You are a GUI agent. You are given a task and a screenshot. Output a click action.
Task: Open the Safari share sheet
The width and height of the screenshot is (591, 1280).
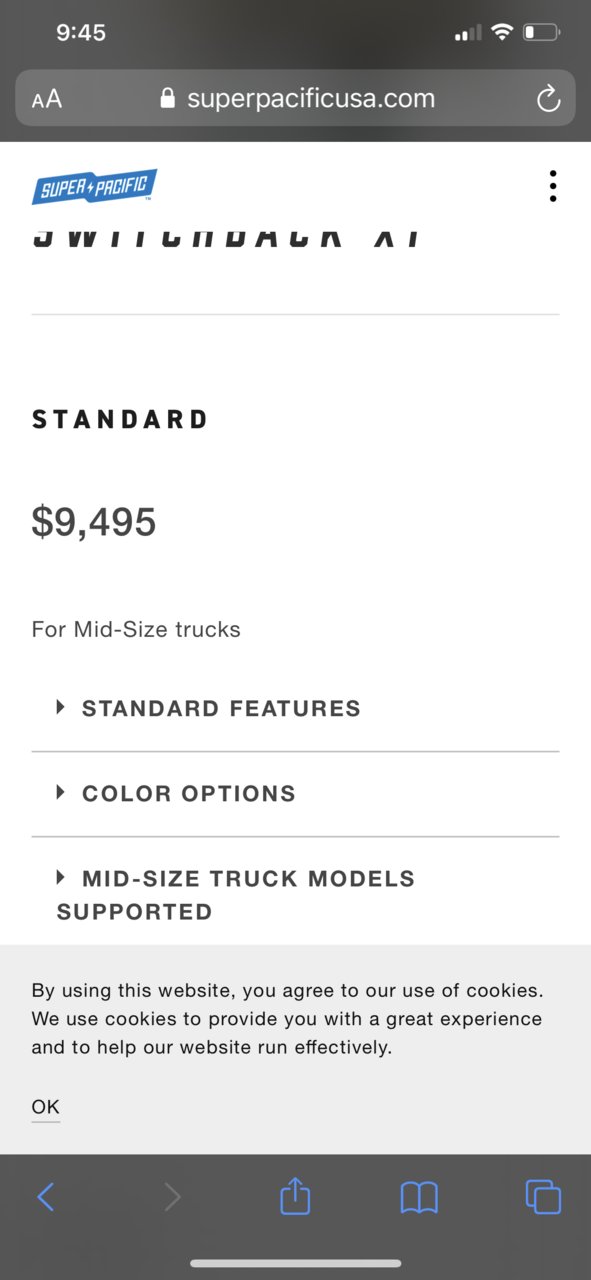pyautogui.click(x=295, y=1195)
